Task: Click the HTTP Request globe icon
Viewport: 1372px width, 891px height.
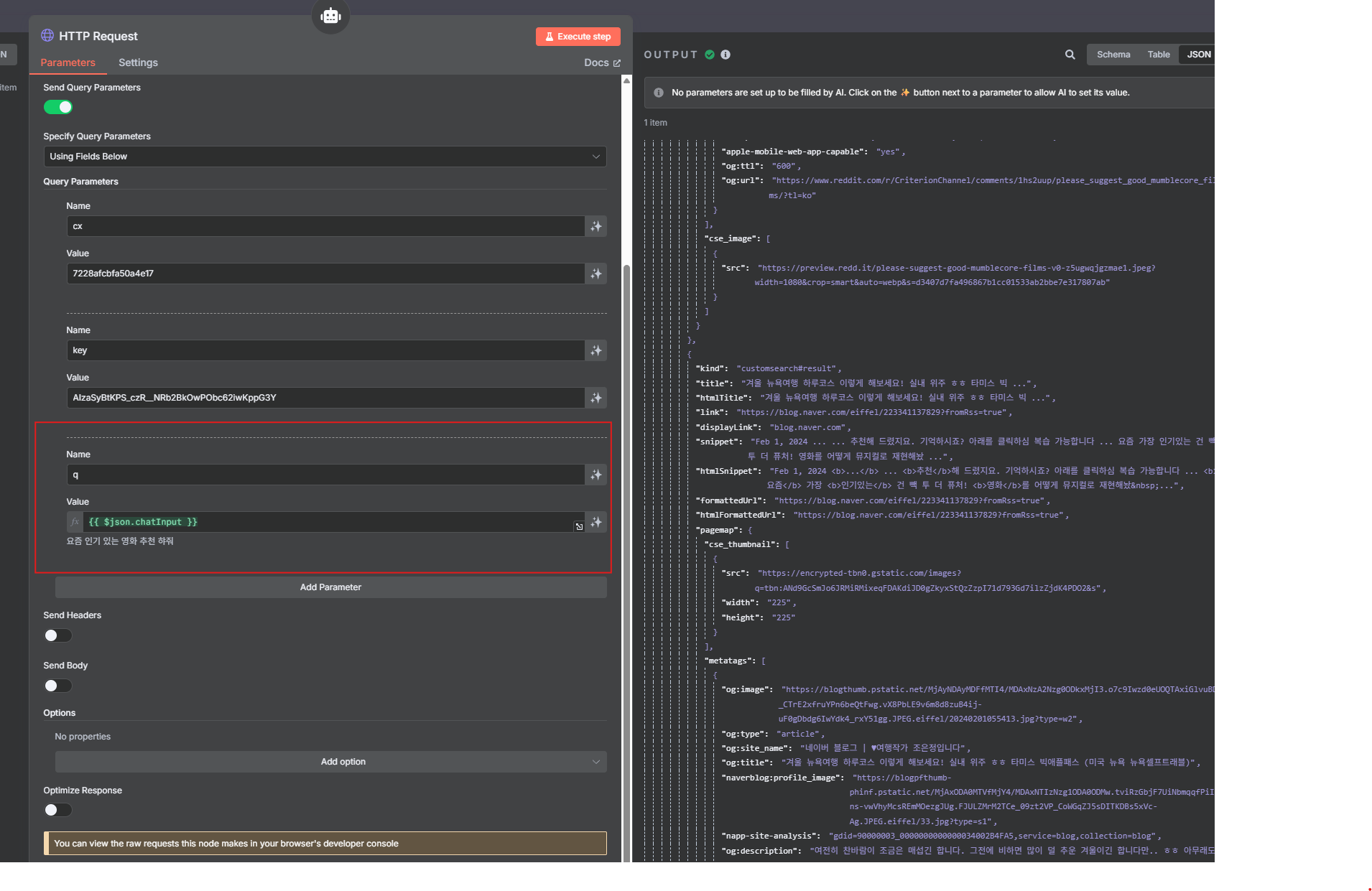Action: [x=47, y=36]
